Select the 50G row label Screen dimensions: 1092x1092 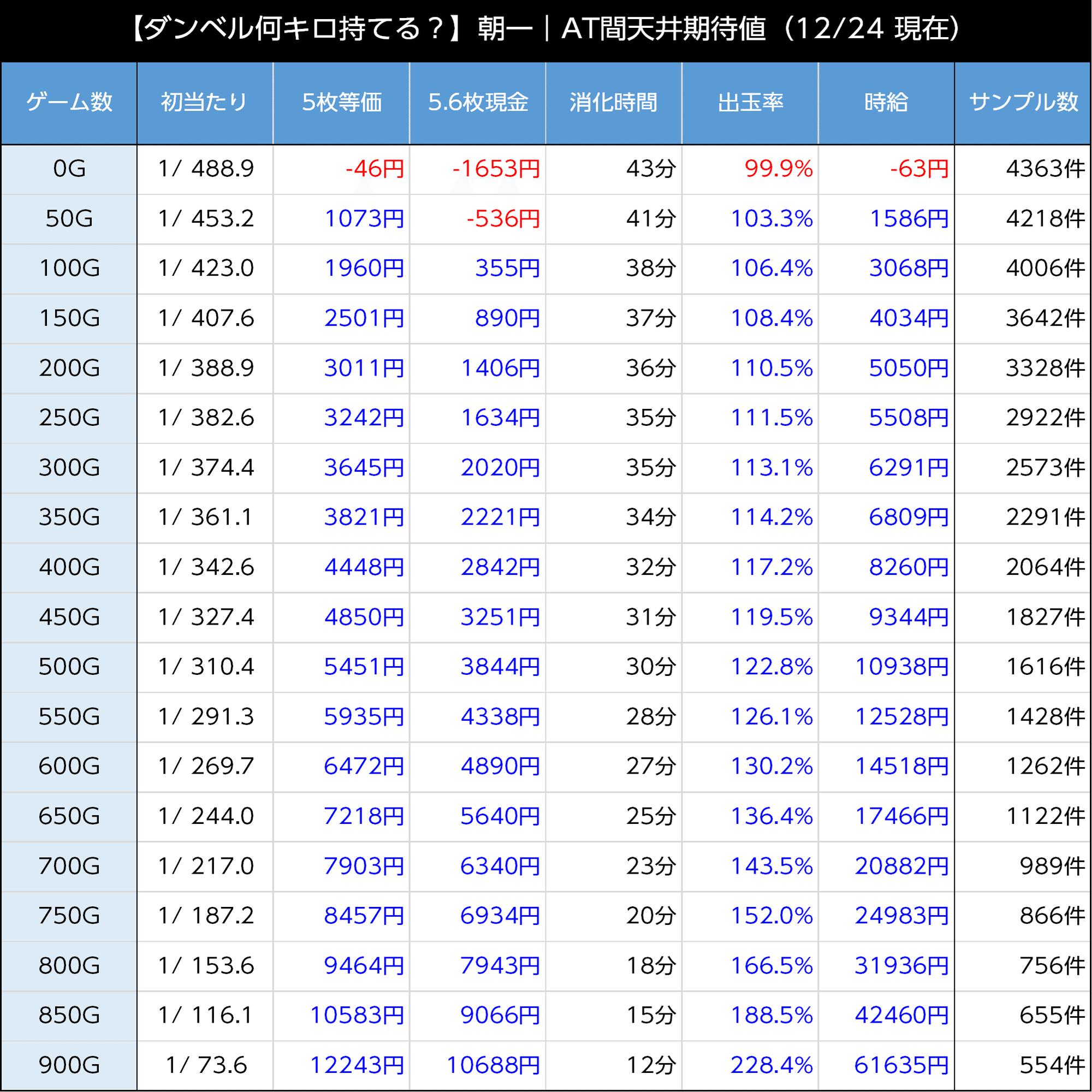69,219
